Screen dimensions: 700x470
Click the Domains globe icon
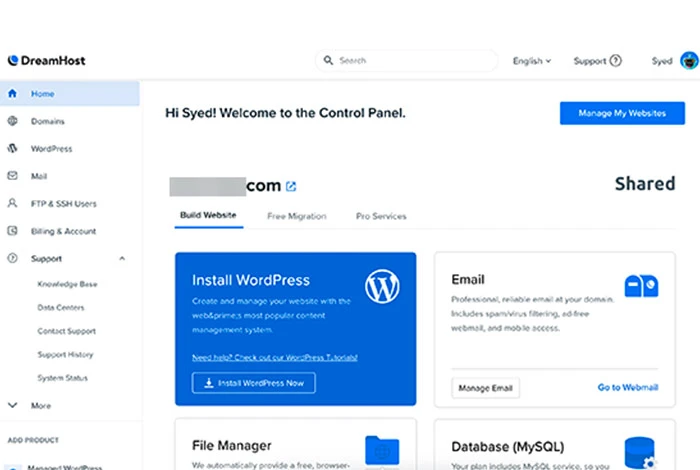(x=12, y=121)
